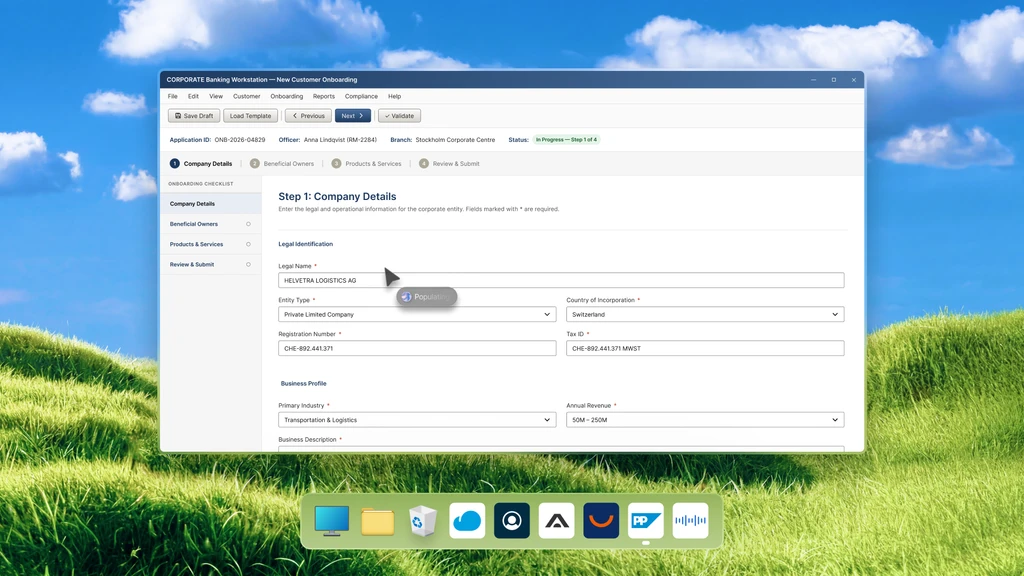The height and width of the screenshot is (576, 1024).
Task: Click the application ID value ONB-2026-04829
Action: coord(240,140)
